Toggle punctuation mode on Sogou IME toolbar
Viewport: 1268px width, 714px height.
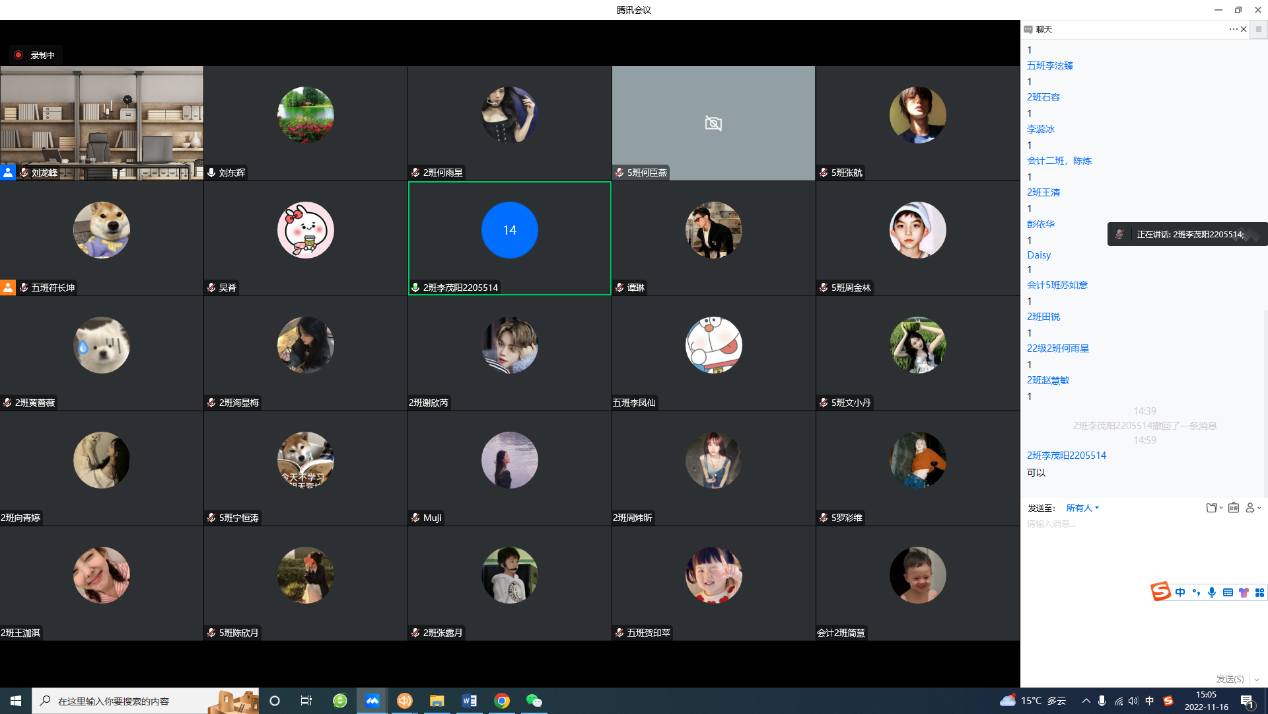tap(1196, 592)
